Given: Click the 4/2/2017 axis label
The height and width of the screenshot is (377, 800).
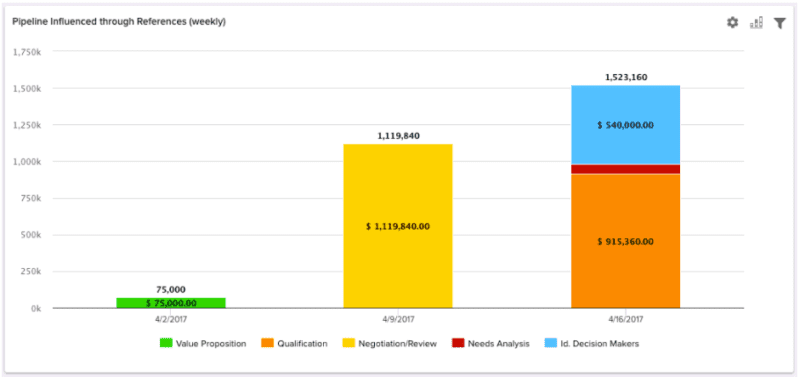Looking at the screenshot, I should pyautogui.click(x=171, y=319).
